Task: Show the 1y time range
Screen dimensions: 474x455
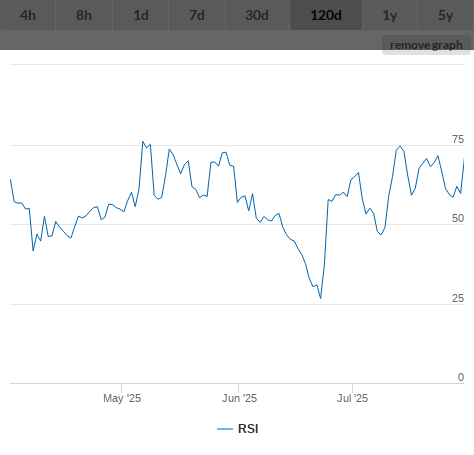Action: pos(390,15)
